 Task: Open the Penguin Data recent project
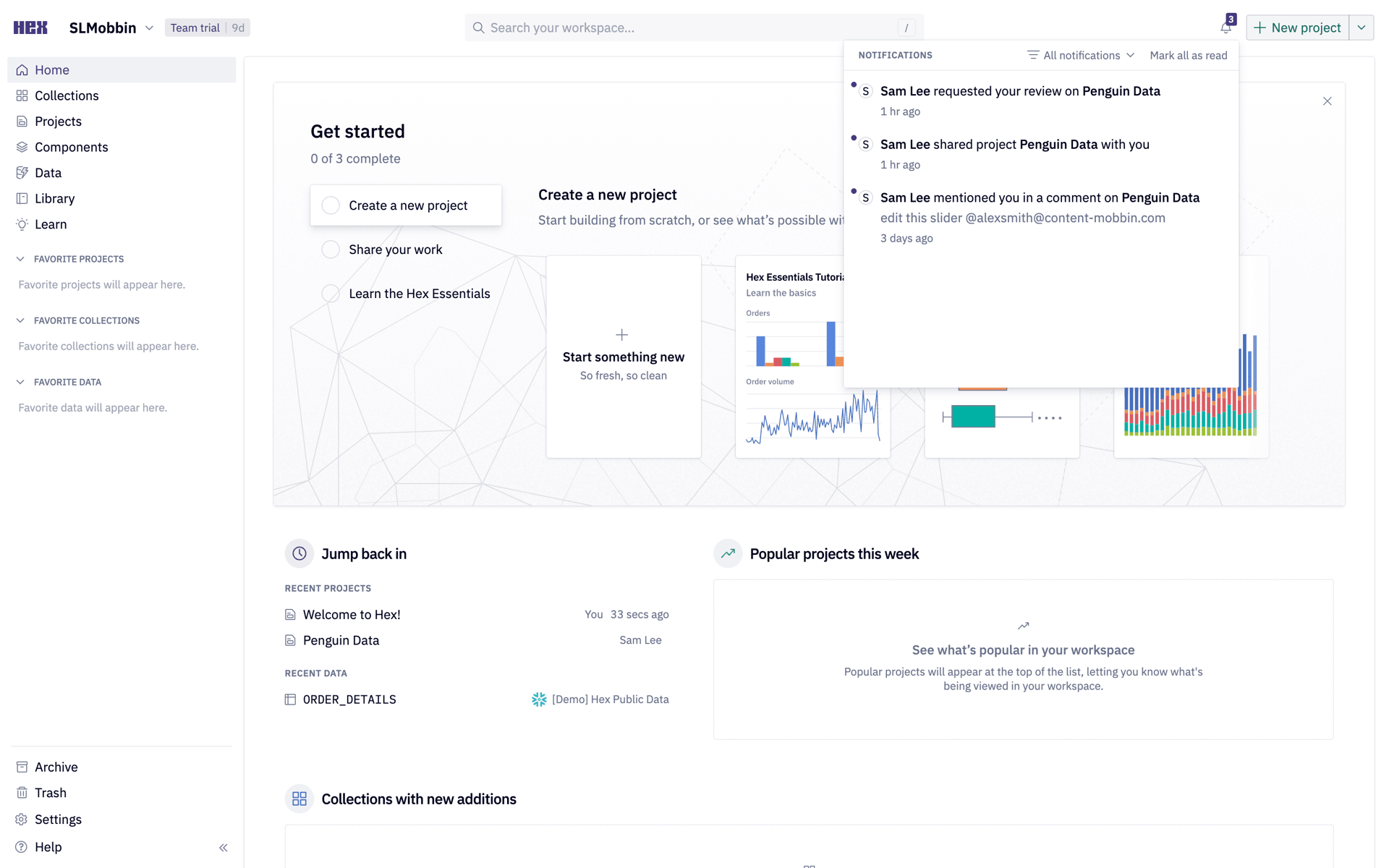pyautogui.click(x=477, y=640)
